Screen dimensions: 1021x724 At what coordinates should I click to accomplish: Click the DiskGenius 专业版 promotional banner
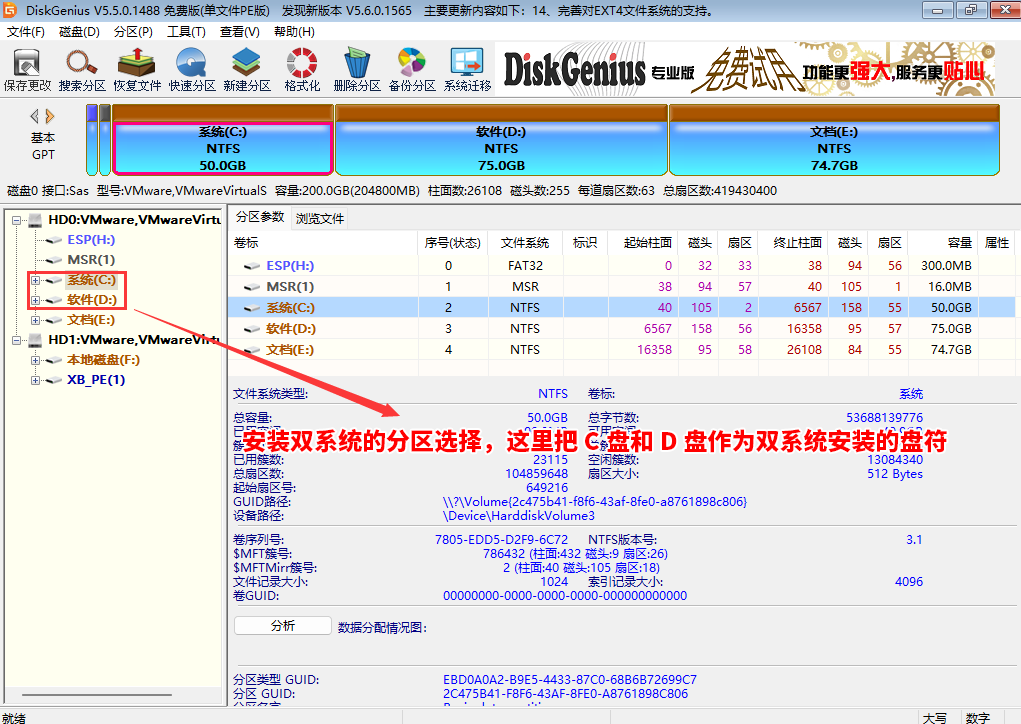tap(745, 70)
